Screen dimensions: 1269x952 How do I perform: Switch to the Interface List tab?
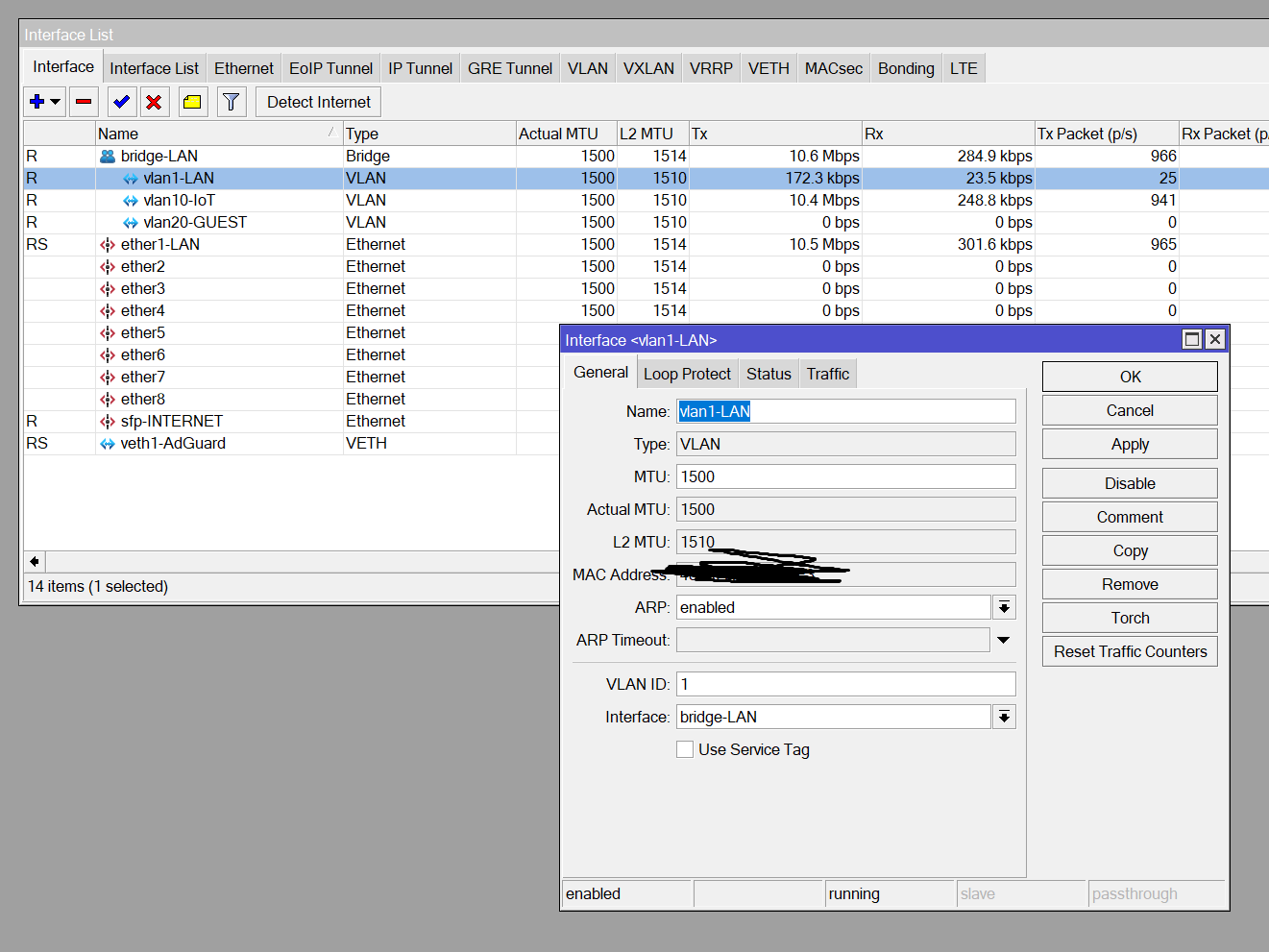154,68
